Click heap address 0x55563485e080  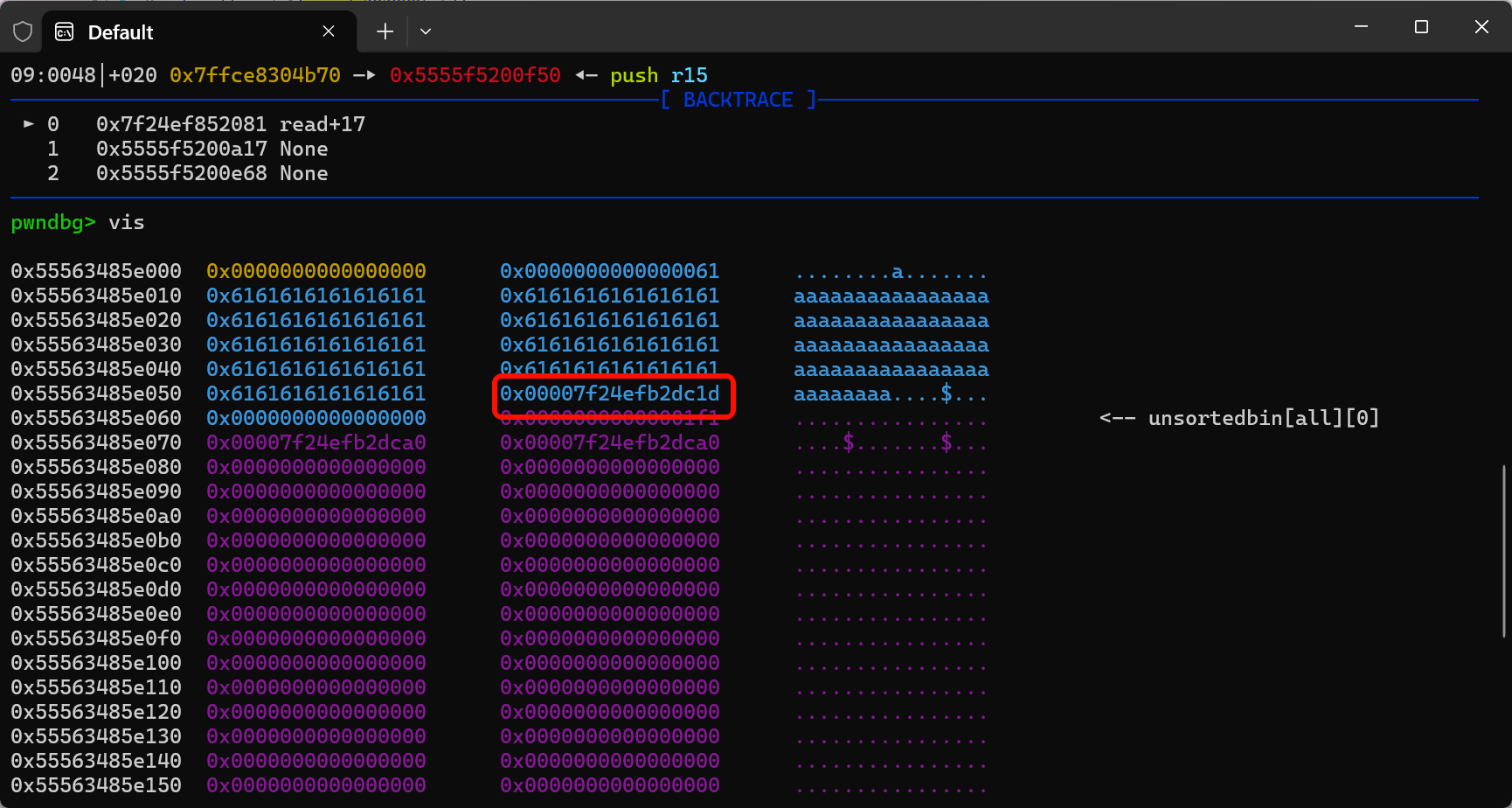[x=96, y=467]
